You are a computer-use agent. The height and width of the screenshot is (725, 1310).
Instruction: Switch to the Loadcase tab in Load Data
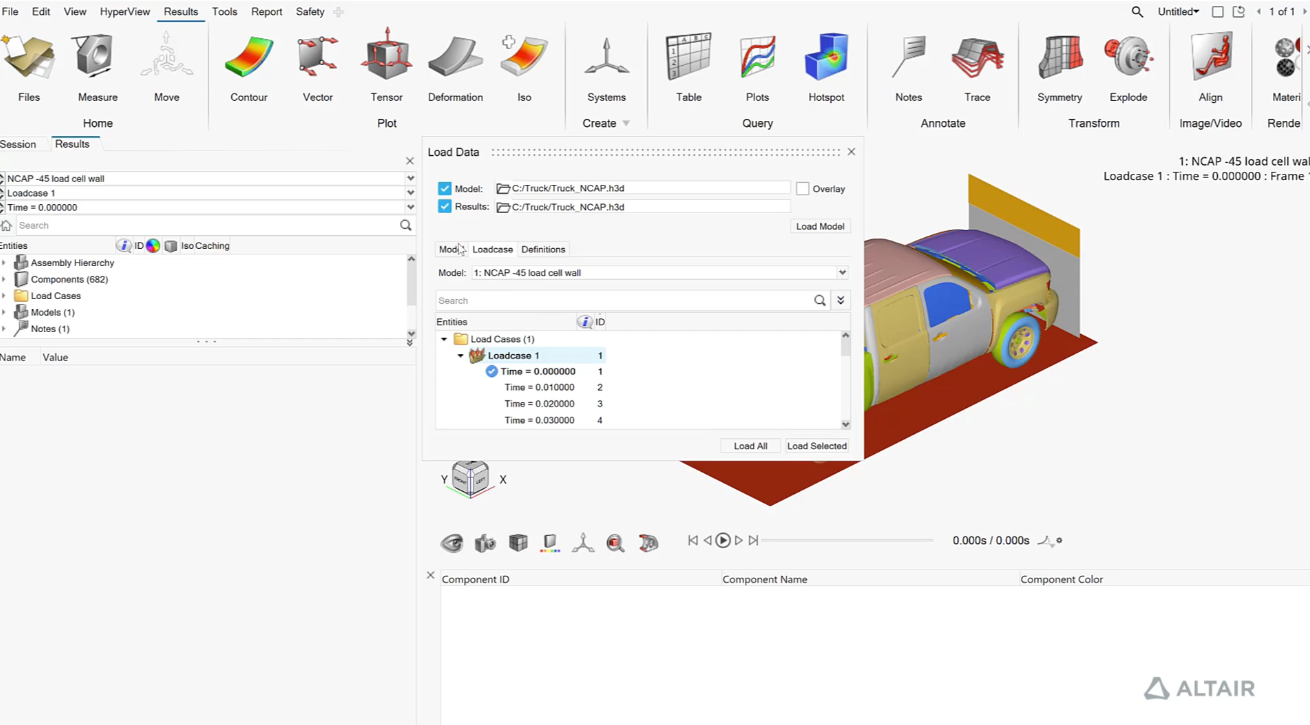[x=492, y=250]
